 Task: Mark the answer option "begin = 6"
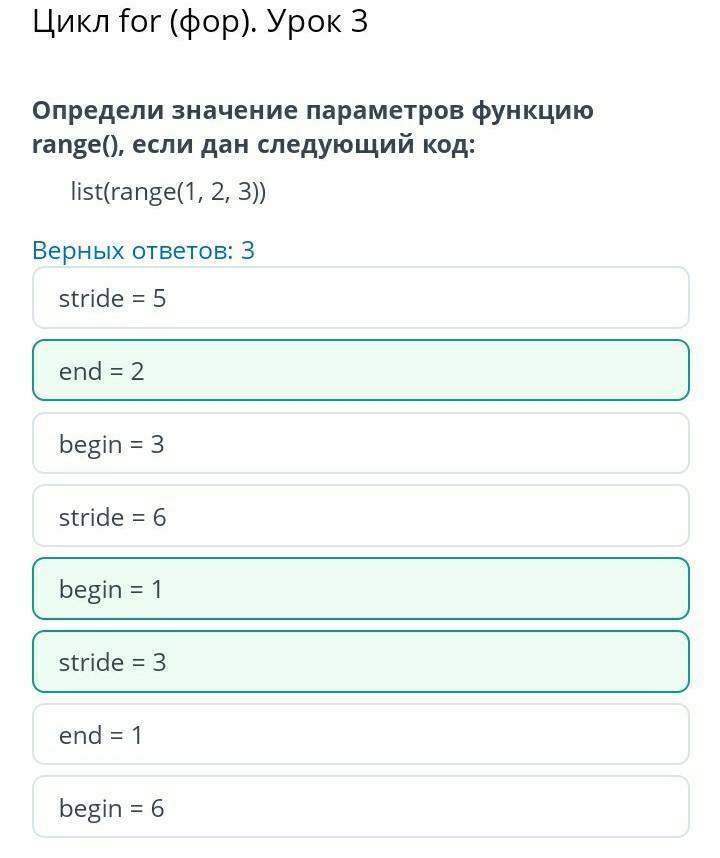[360, 807]
